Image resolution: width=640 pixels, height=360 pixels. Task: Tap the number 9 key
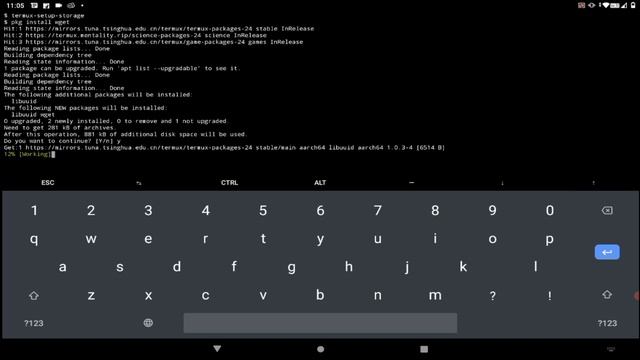click(492, 210)
